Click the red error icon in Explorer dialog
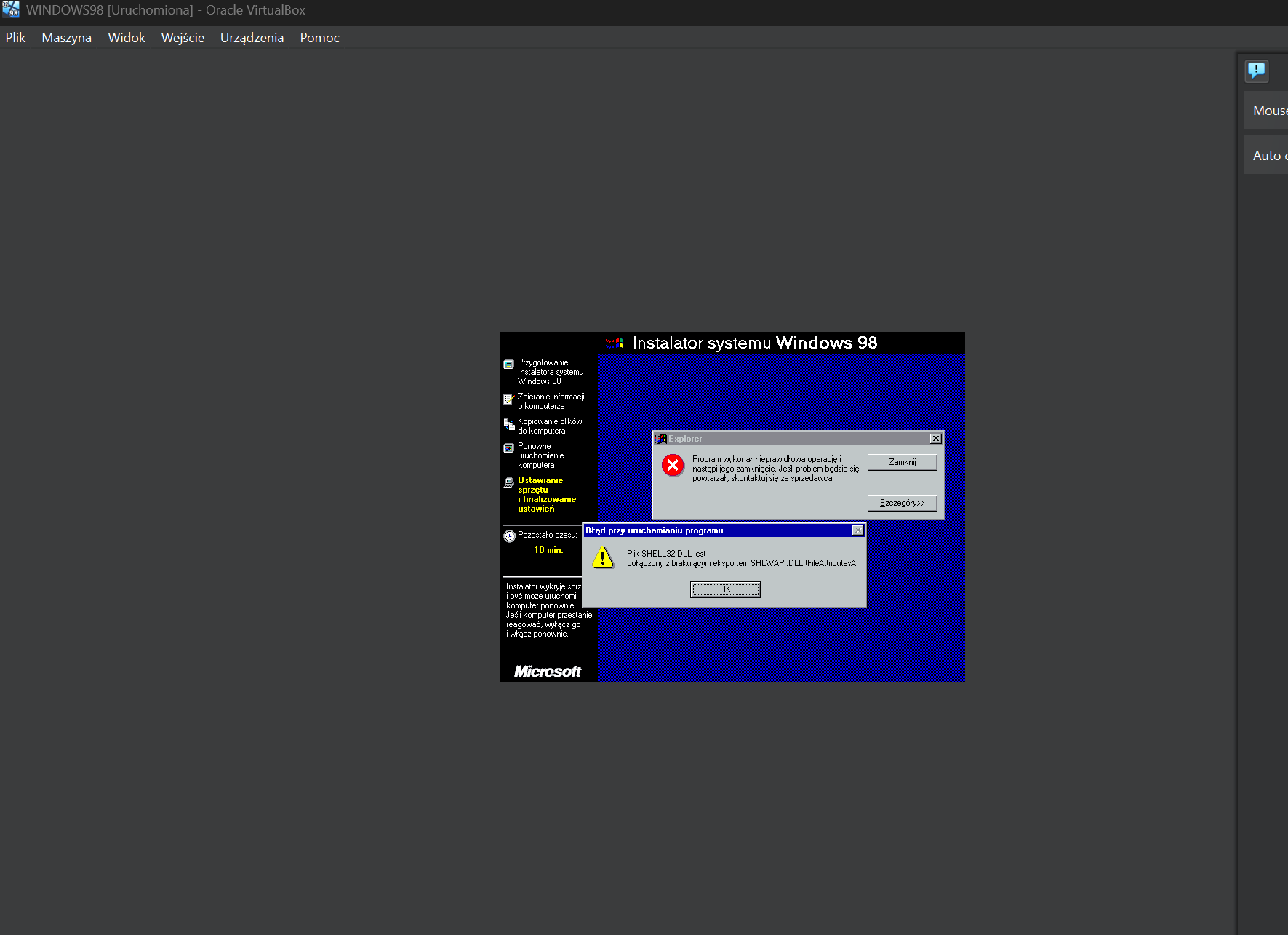 [673, 465]
